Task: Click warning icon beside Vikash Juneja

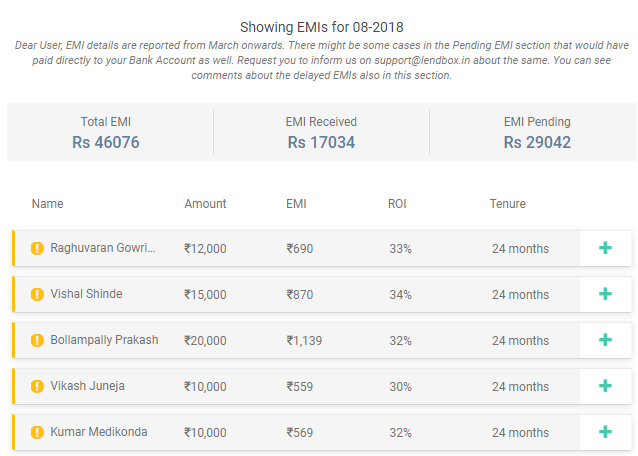Action: tap(37, 386)
